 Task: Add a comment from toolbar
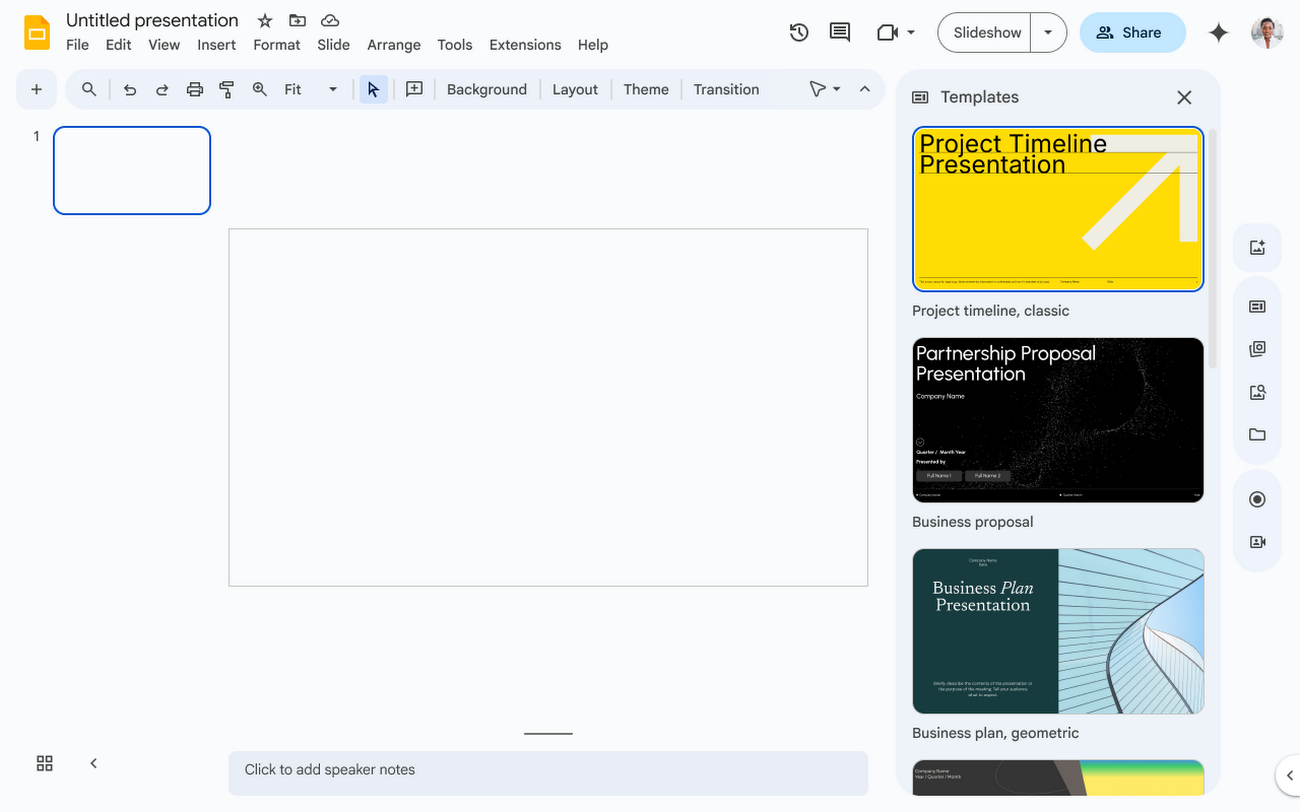[414, 89]
